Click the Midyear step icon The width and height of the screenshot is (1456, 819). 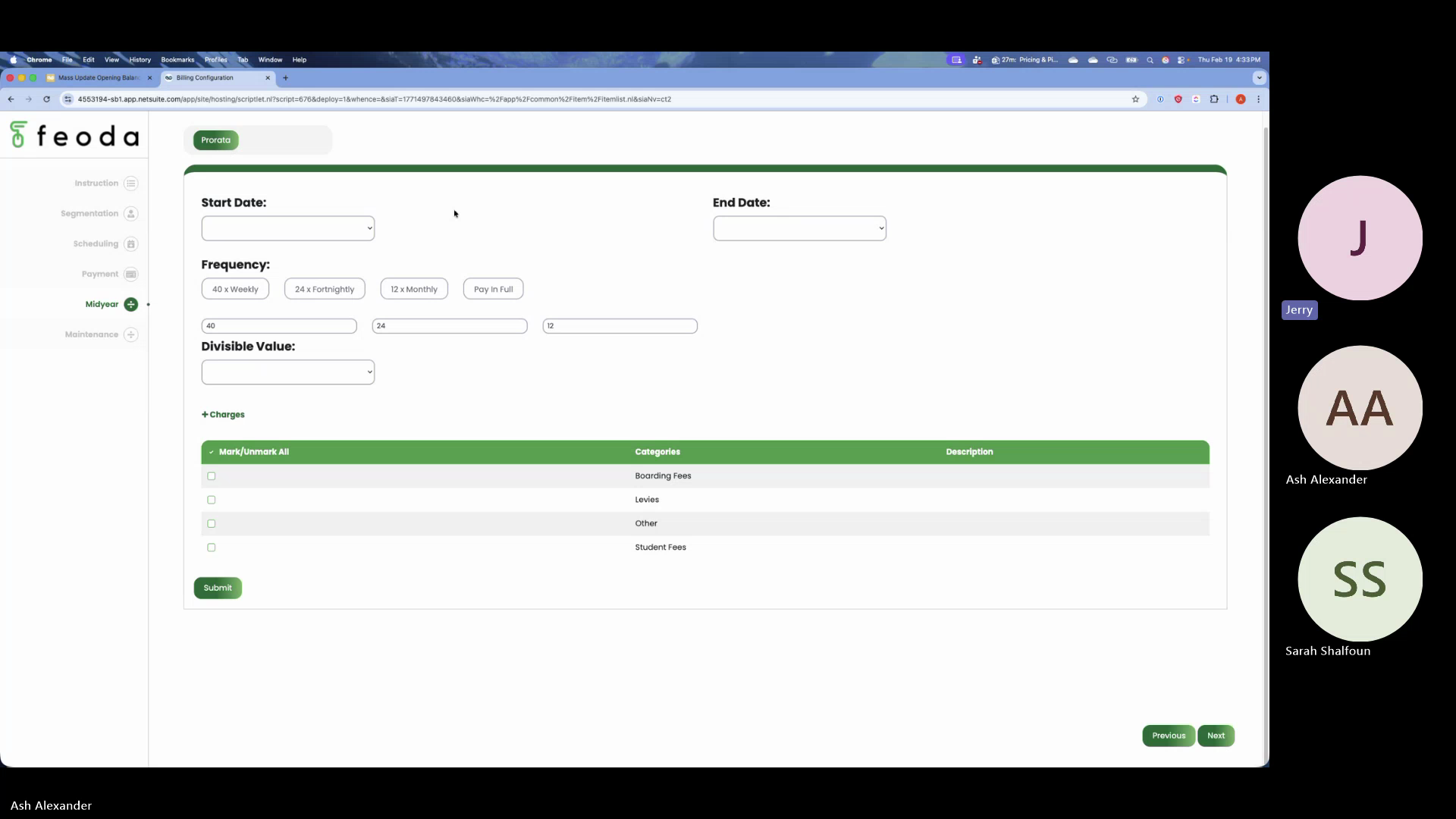point(131,305)
